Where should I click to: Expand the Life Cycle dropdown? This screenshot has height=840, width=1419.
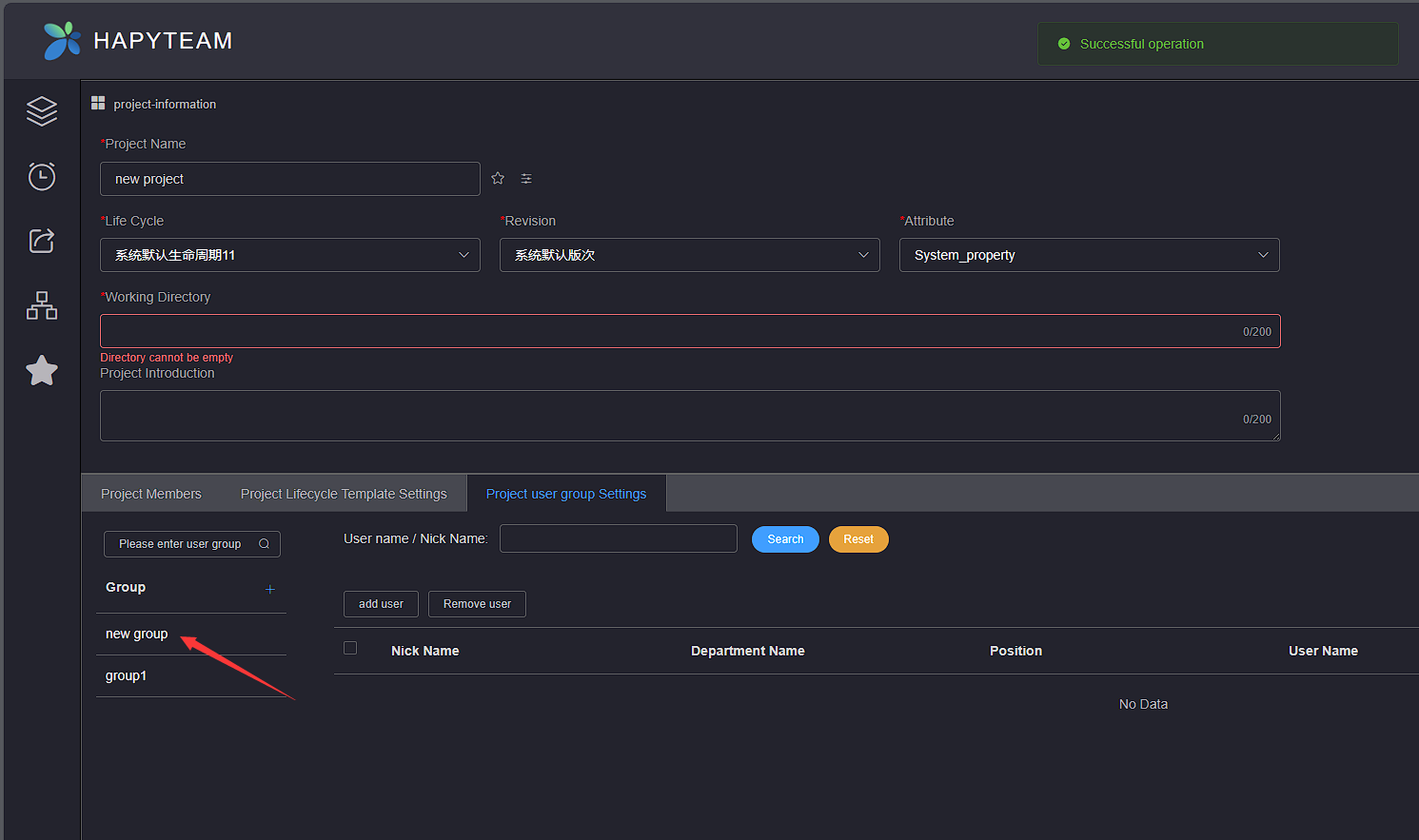[290, 255]
